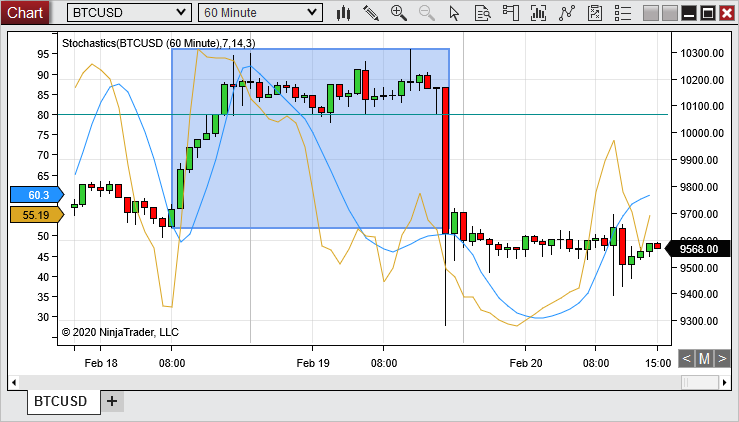Screen dimensions: 739x422
Task: Click the Chart title label
Action: (25, 13)
